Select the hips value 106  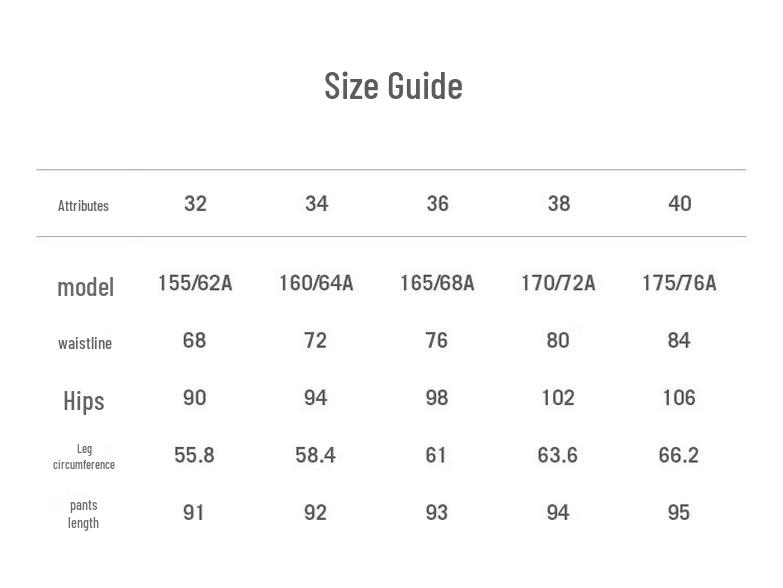tap(679, 398)
